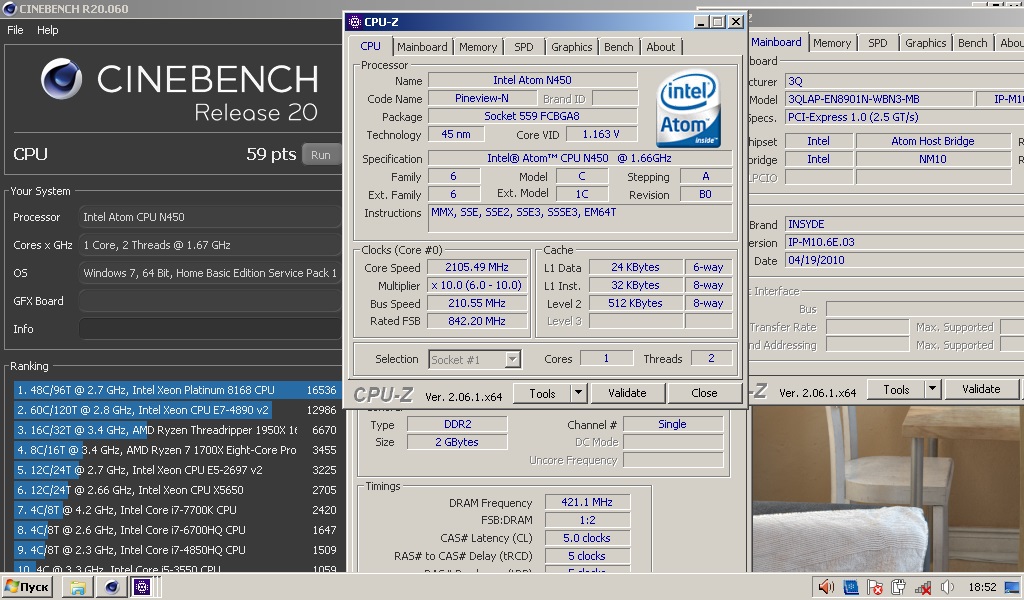This screenshot has width=1024, height=600.
Task: Click the empty GFX Board field
Action: pos(209,301)
